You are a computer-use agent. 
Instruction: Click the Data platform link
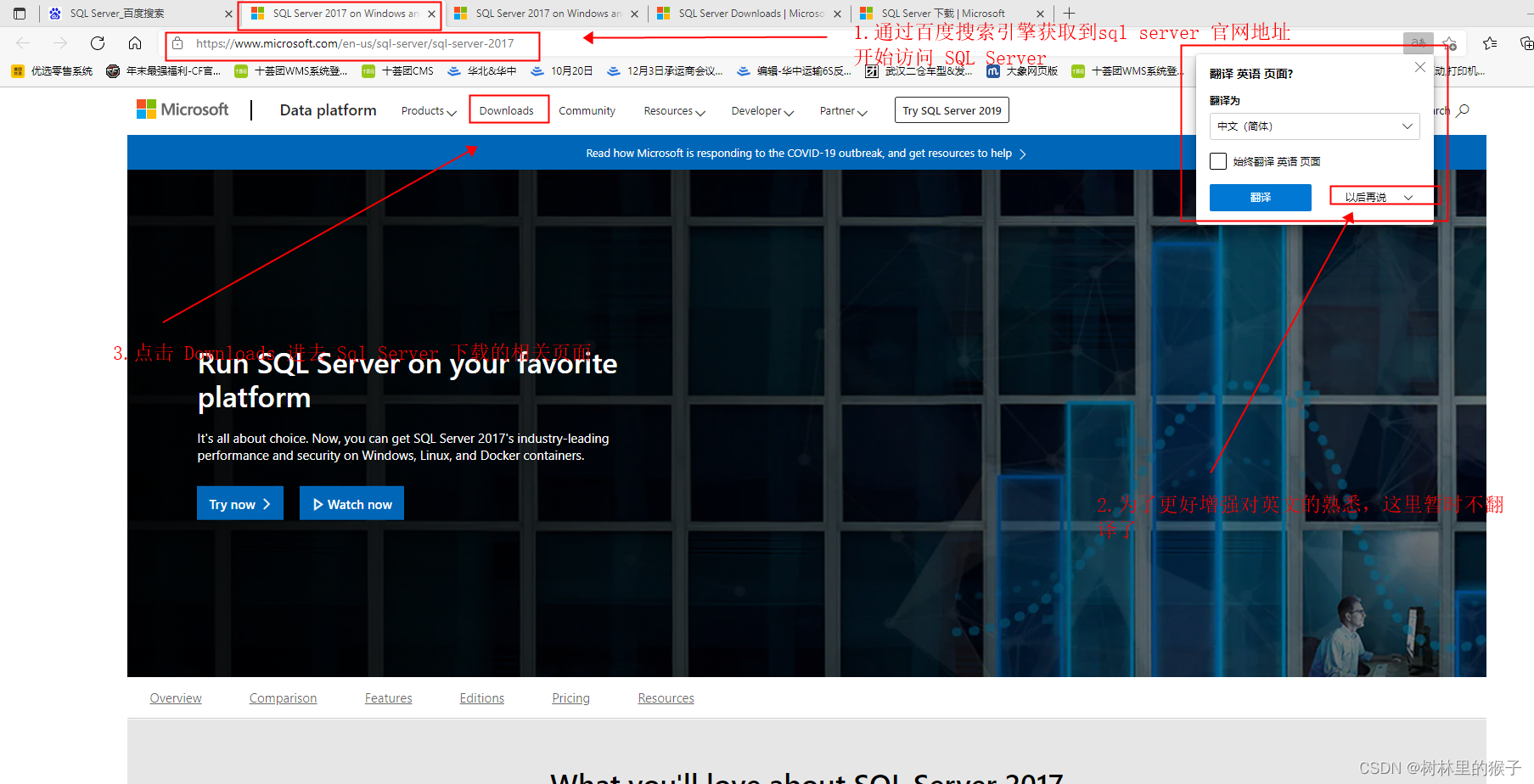click(329, 110)
